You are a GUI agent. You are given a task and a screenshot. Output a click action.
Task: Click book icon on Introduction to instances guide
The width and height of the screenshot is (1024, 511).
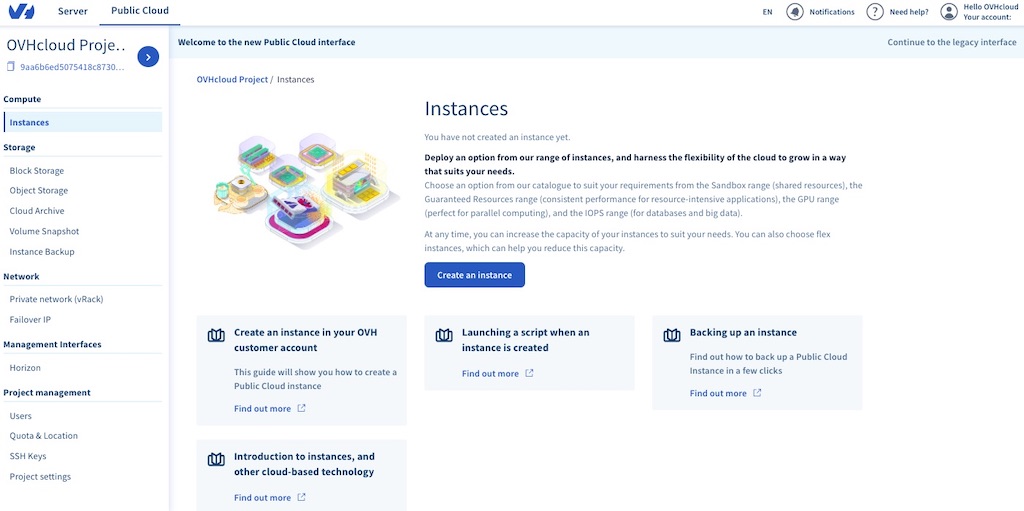tap(216, 460)
